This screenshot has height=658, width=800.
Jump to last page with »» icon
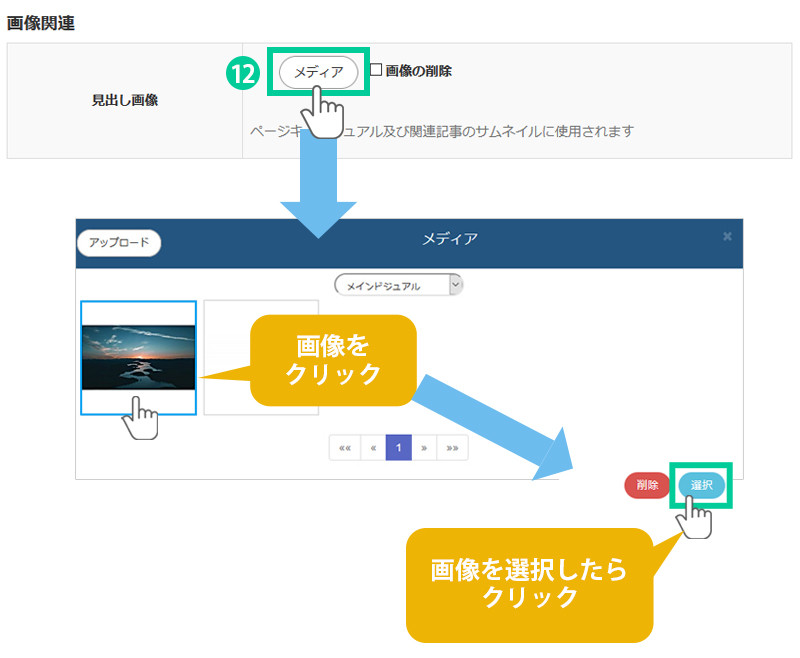tap(452, 448)
